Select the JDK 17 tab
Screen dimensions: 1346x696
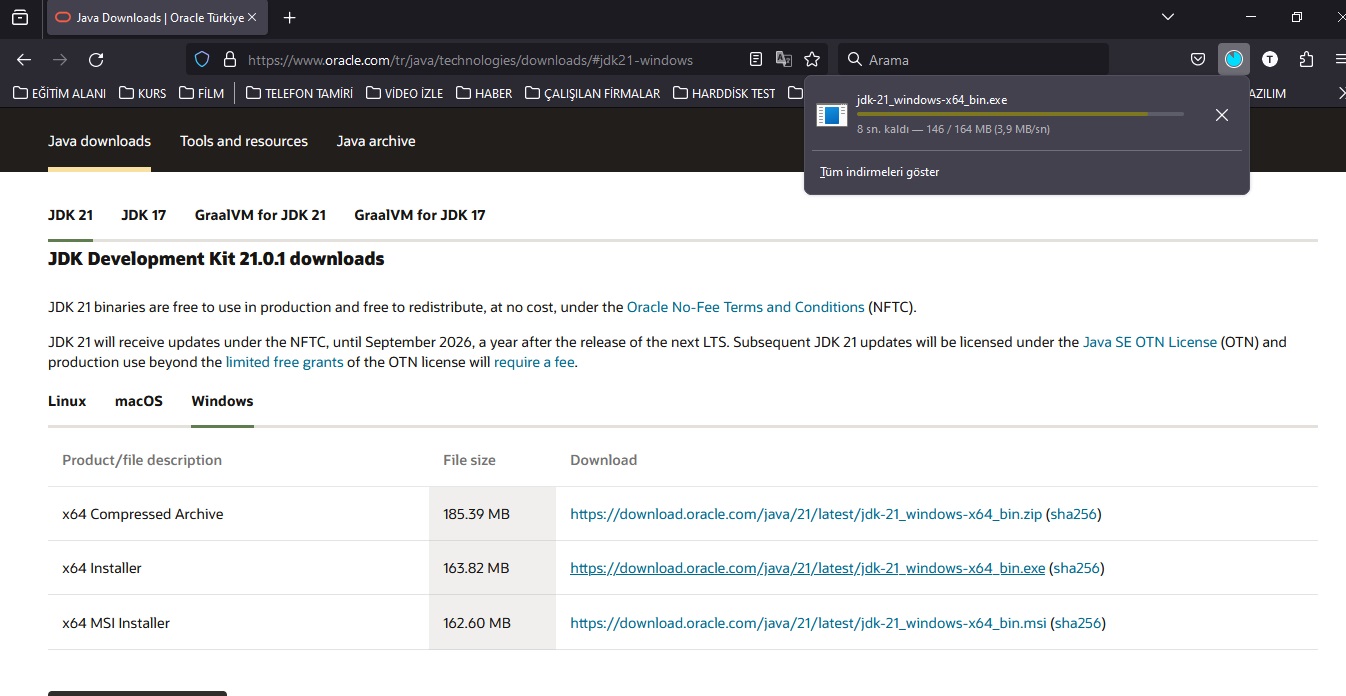pos(144,215)
